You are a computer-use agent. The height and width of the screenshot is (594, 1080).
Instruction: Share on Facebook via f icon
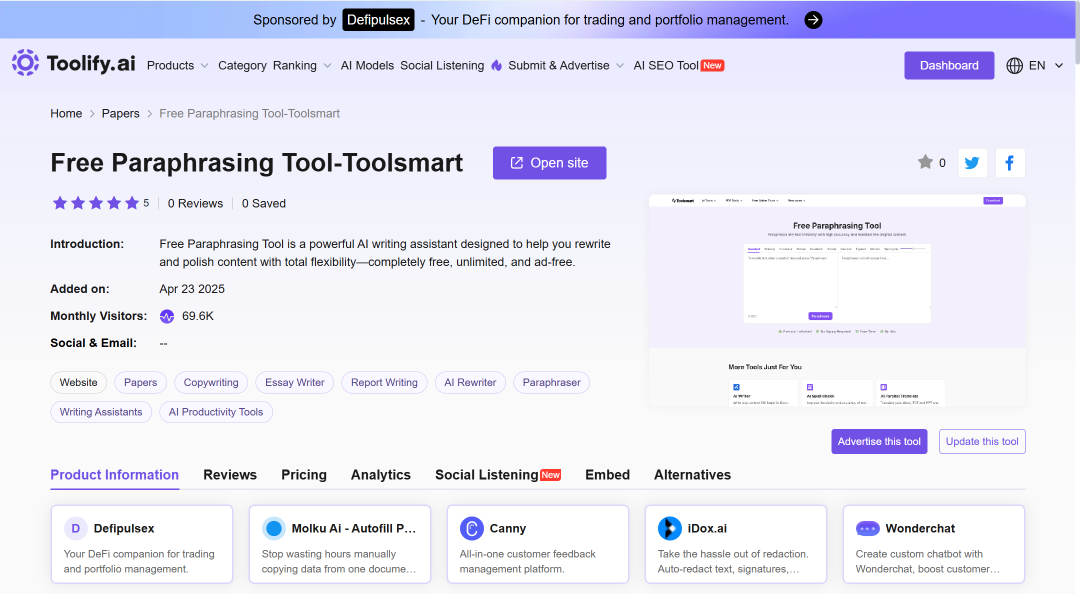pyautogui.click(x=1010, y=163)
